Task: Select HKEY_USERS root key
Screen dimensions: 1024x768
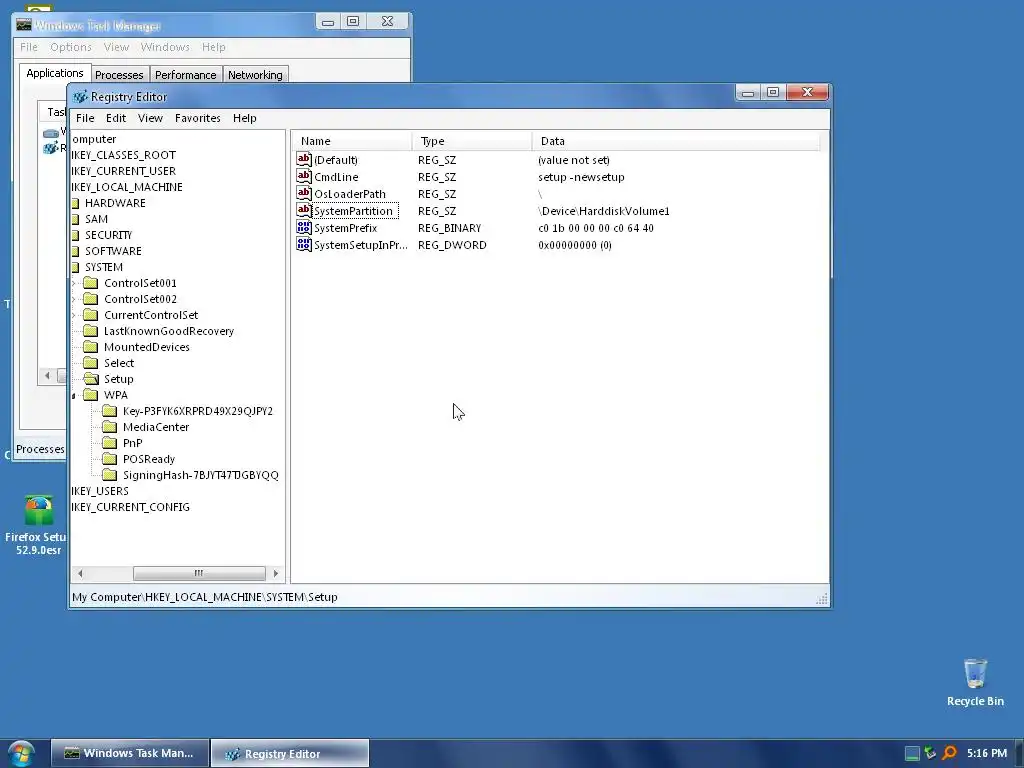Action: 100,491
